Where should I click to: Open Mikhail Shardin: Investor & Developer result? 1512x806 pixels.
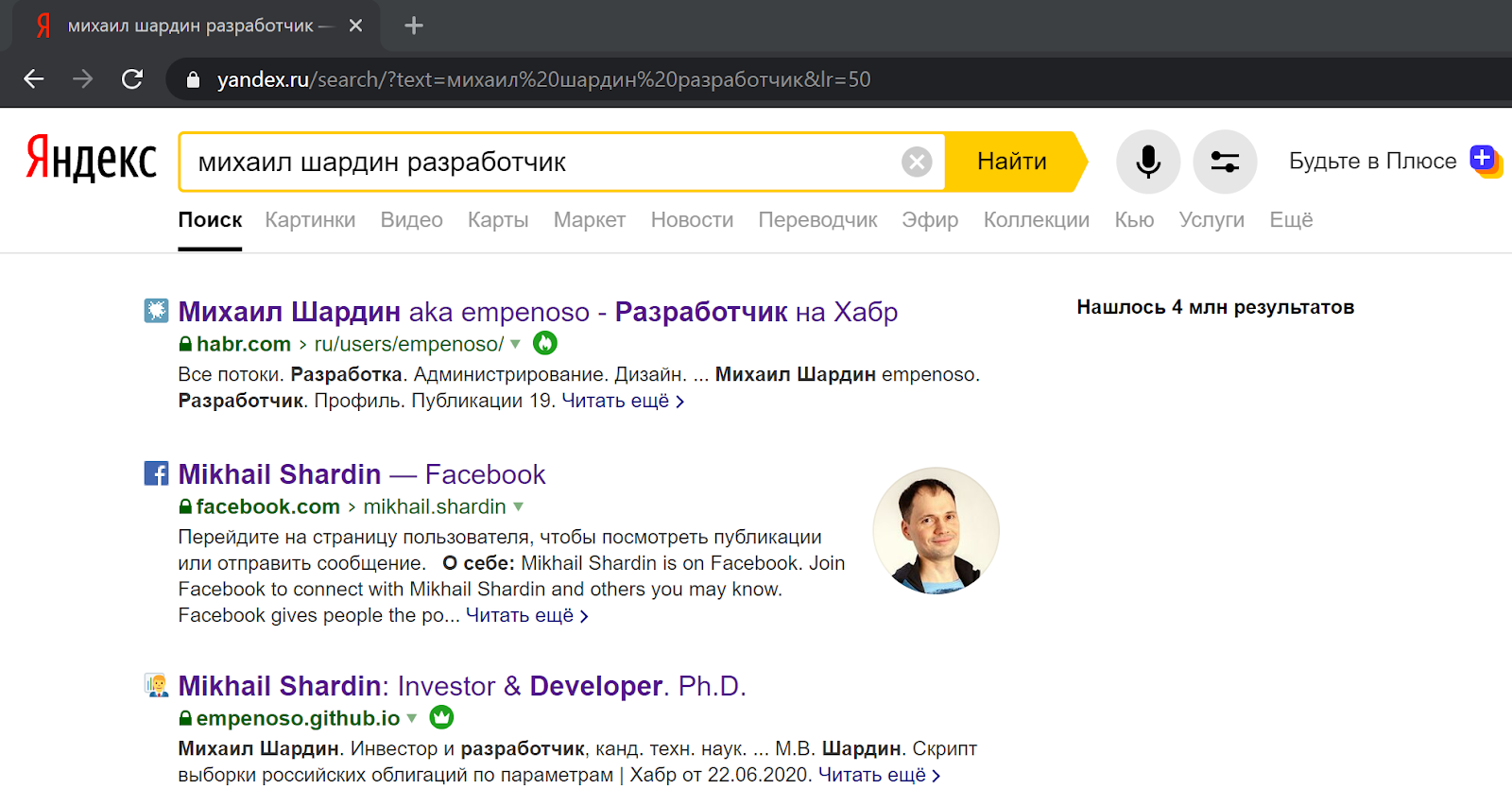pos(462,685)
